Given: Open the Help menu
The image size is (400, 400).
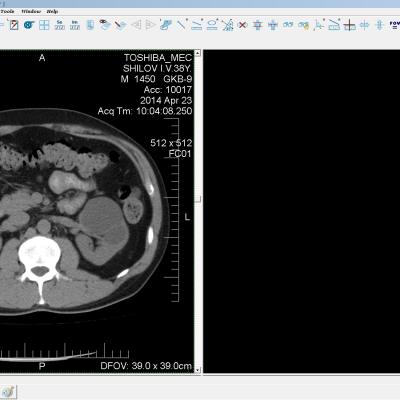Looking at the screenshot, I should 52,11.
